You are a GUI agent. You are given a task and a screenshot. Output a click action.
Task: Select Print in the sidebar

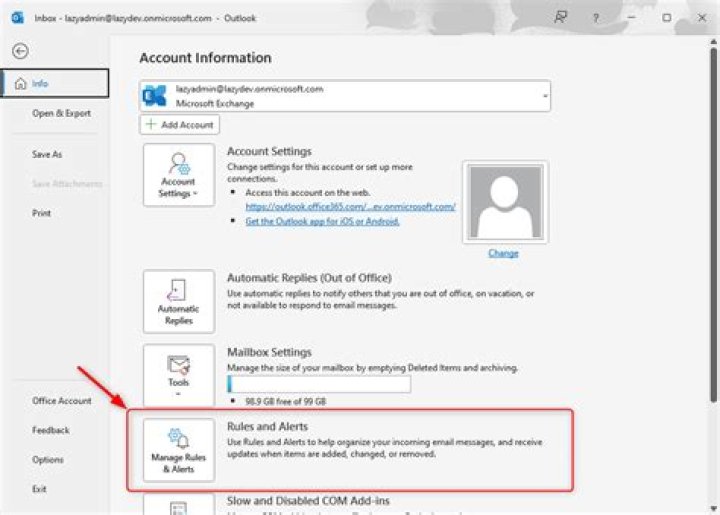(41, 213)
